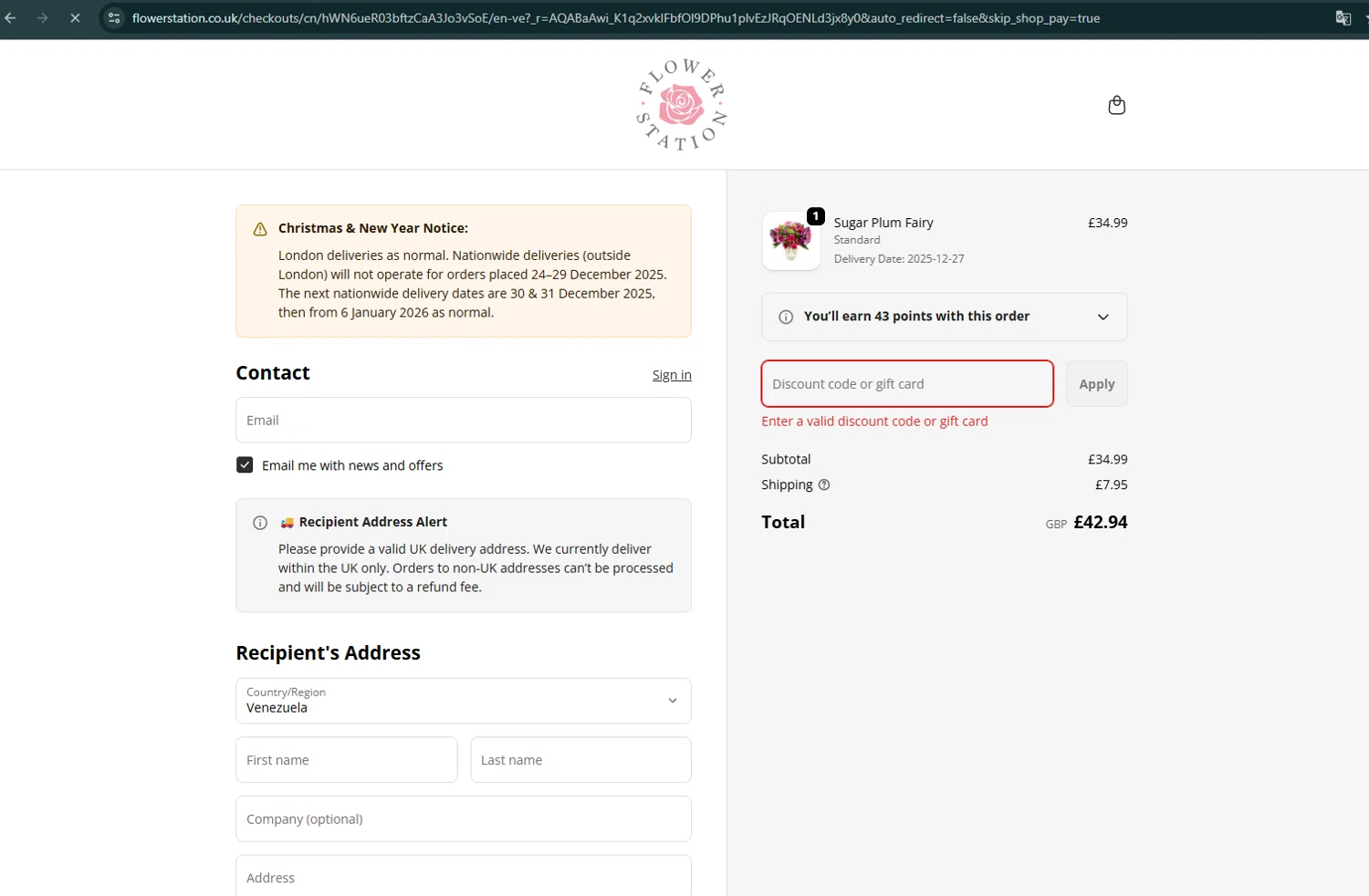Stop page loading with the X button

pos(75,17)
